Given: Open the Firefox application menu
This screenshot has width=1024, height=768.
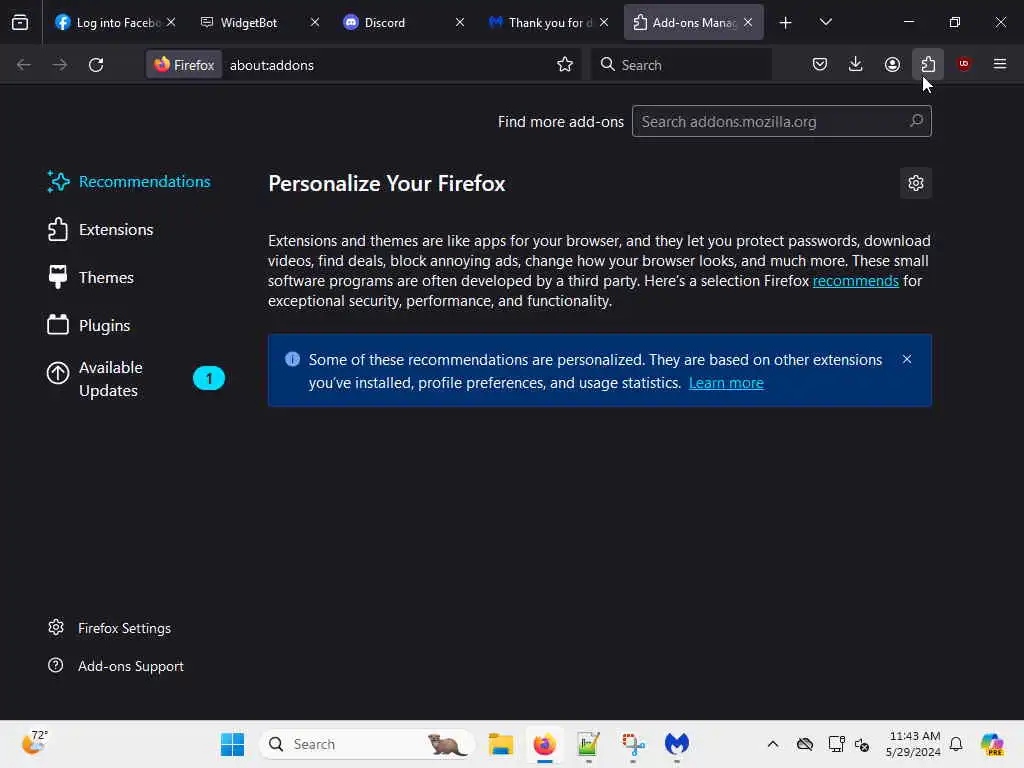Looking at the screenshot, I should 1000,64.
